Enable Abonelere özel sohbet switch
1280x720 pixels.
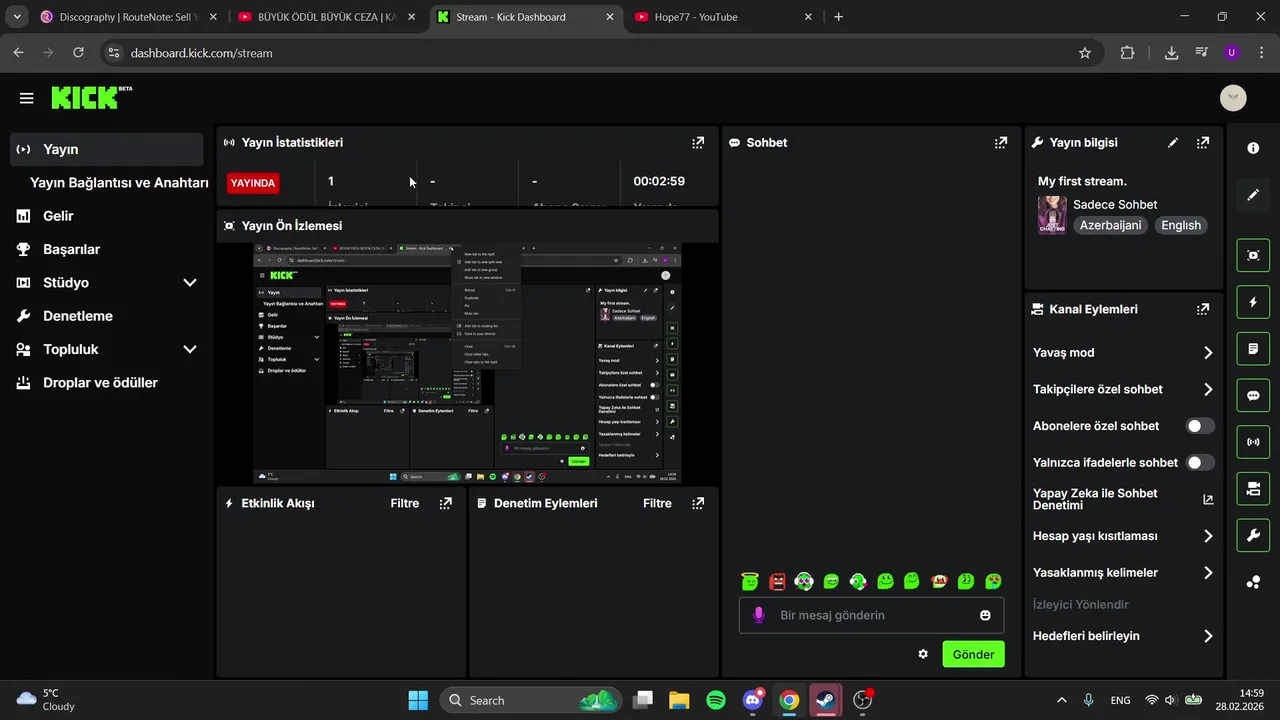tap(1200, 426)
